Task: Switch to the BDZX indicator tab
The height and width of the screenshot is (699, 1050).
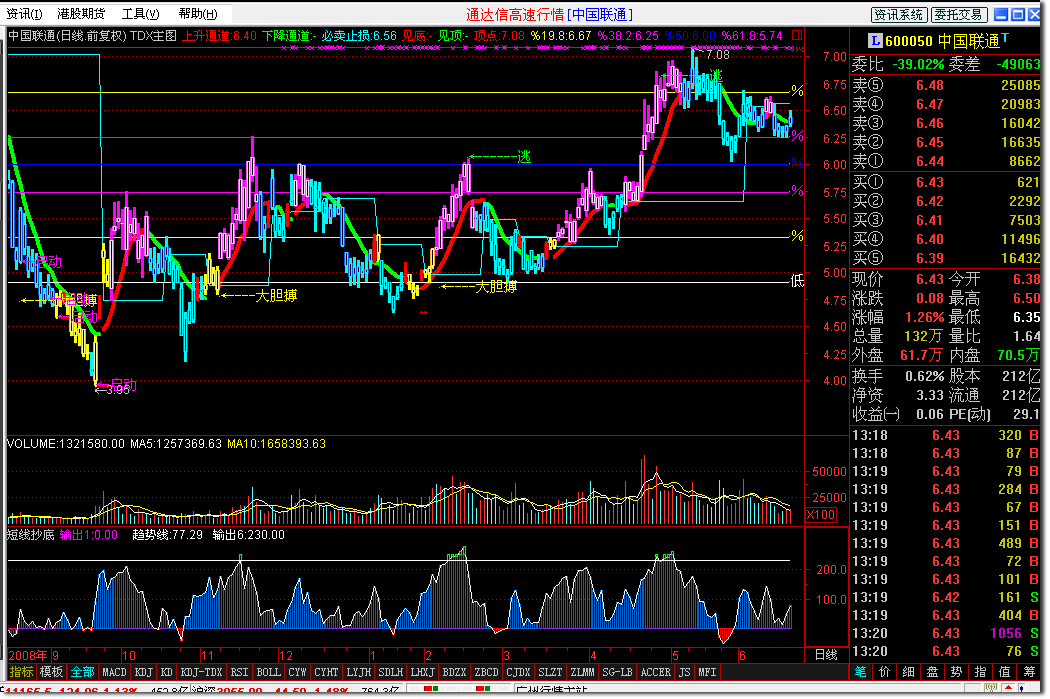Action: pos(454,672)
